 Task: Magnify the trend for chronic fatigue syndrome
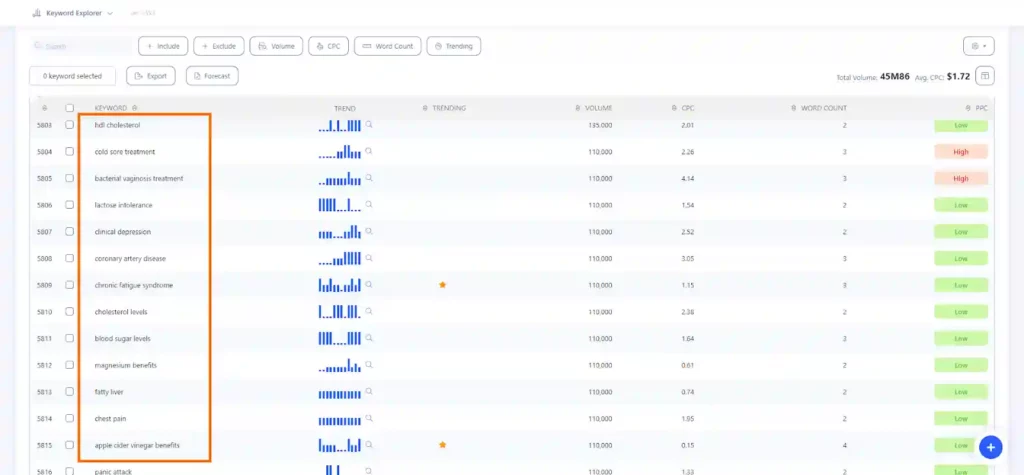369,284
